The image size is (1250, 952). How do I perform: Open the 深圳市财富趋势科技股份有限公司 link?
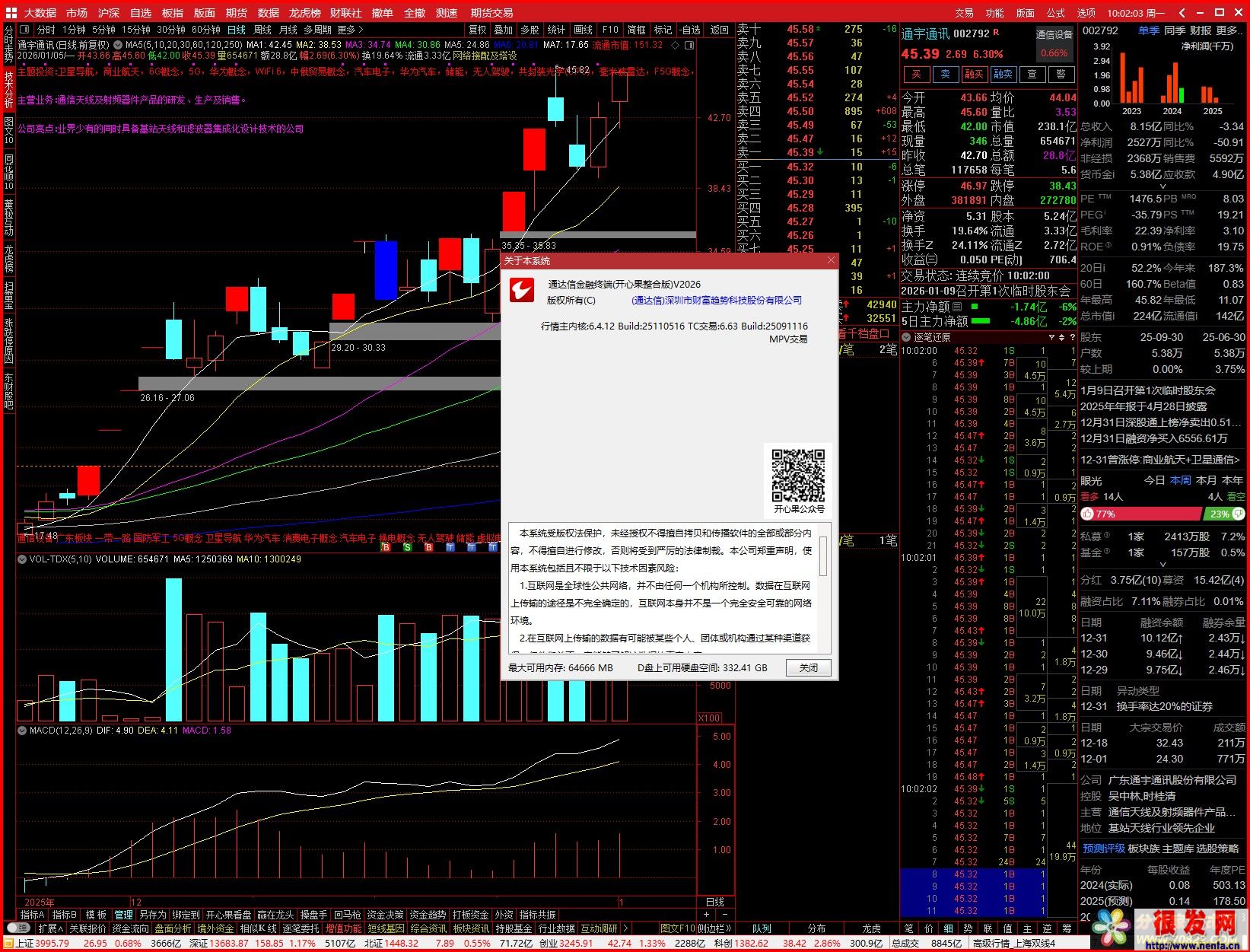point(717,301)
